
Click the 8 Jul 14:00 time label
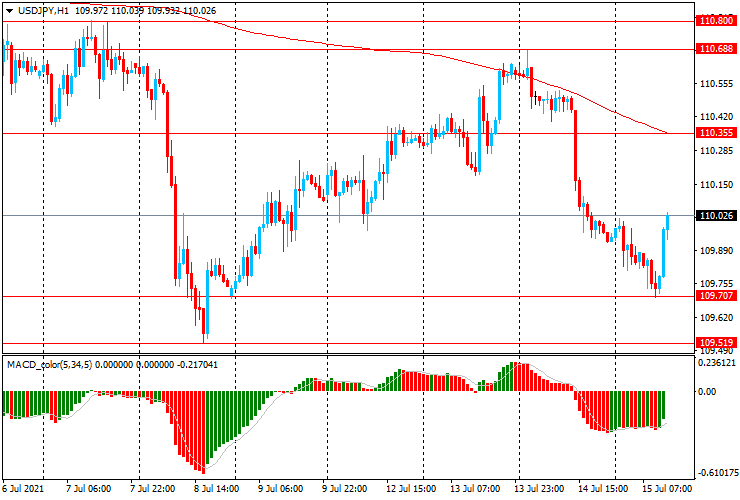click(216, 488)
